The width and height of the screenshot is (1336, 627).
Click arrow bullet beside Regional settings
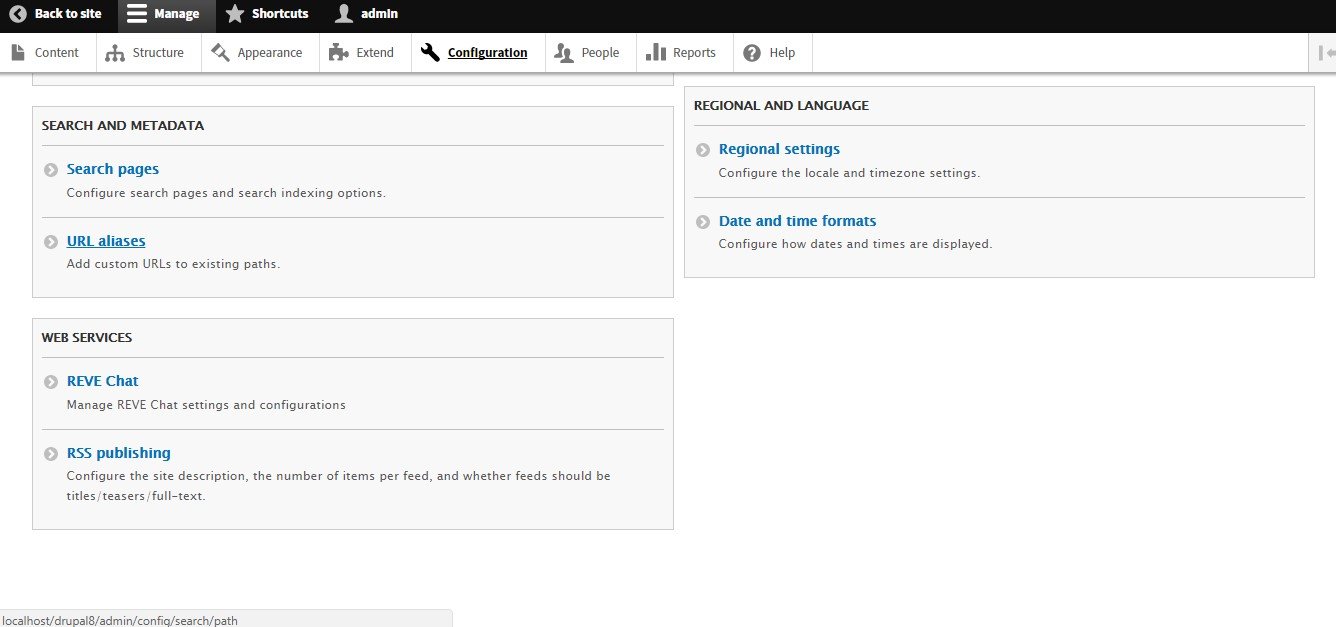pos(703,150)
